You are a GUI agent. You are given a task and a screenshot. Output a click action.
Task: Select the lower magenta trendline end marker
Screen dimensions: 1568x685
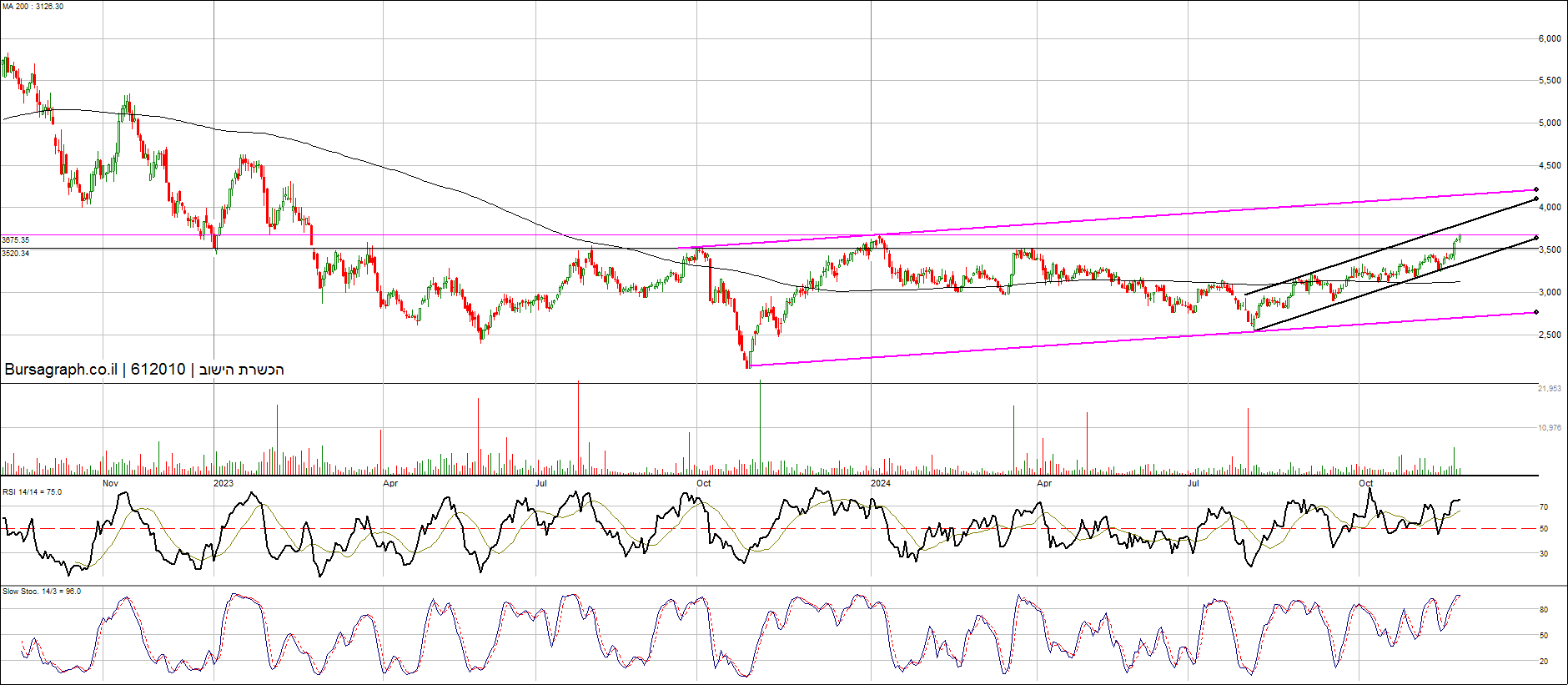(x=1536, y=313)
